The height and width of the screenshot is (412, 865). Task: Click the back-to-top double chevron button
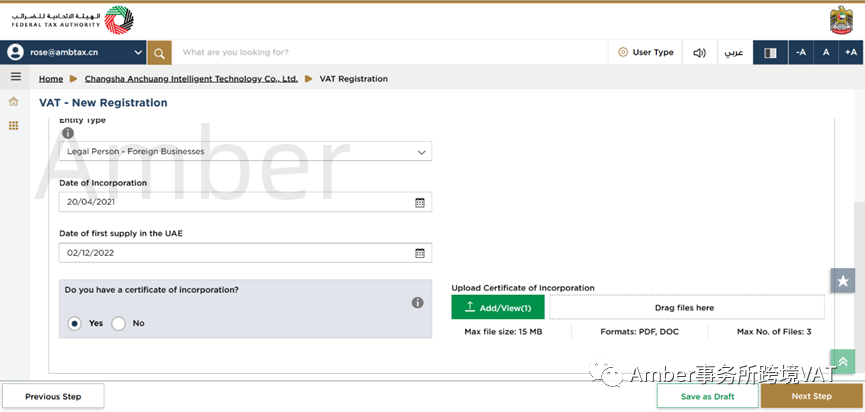pyautogui.click(x=842, y=362)
